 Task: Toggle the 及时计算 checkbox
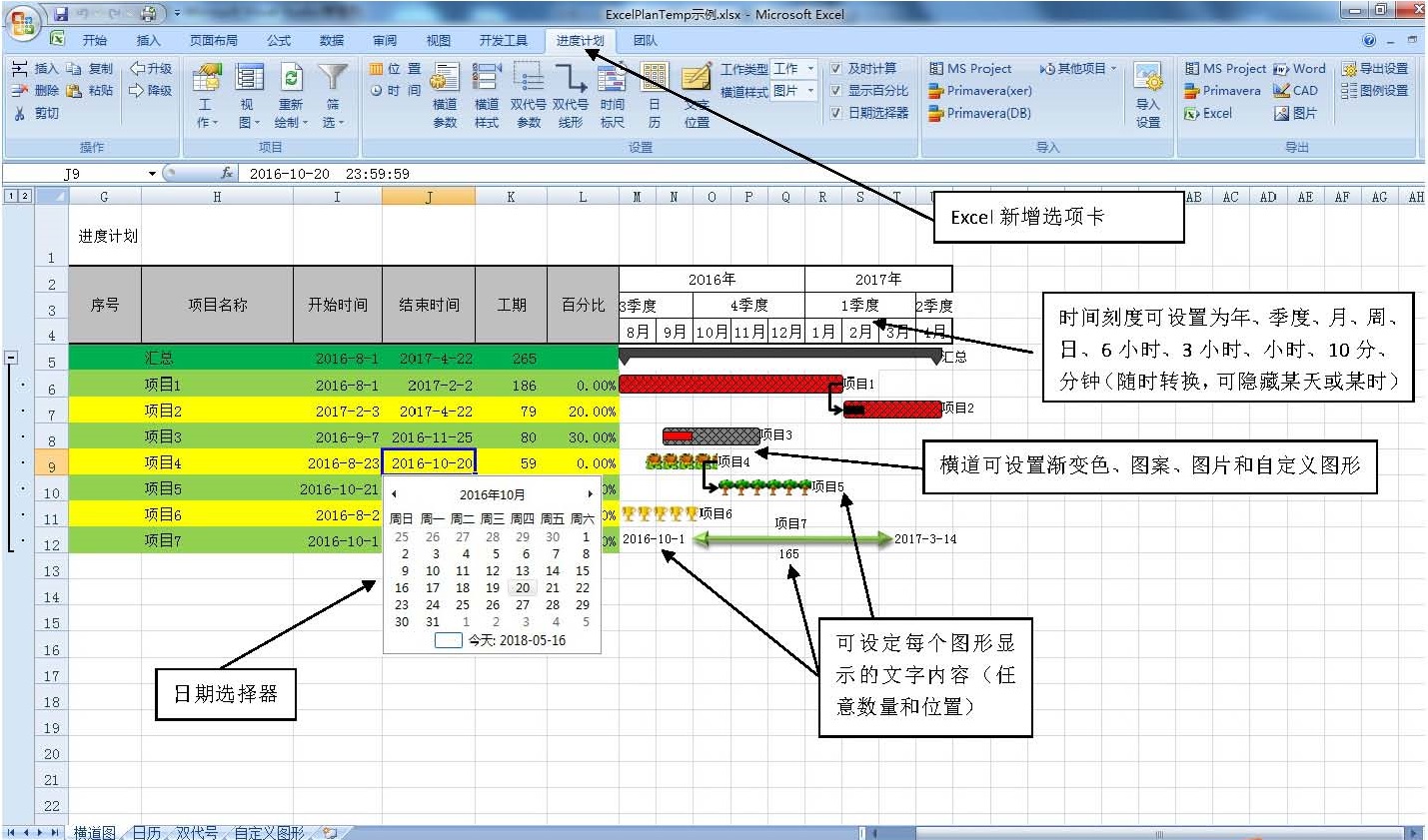[836, 69]
